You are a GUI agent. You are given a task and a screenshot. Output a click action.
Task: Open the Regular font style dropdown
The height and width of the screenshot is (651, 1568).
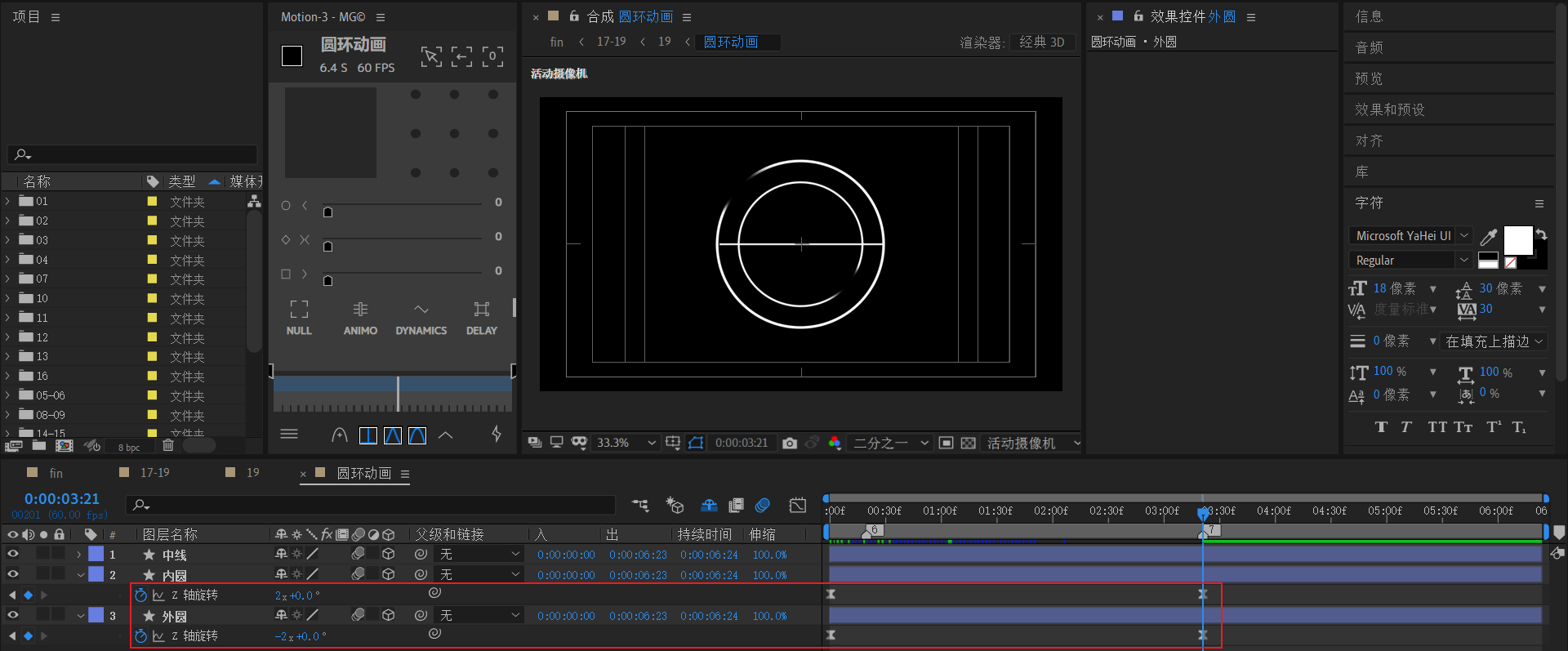click(x=1410, y=260)
